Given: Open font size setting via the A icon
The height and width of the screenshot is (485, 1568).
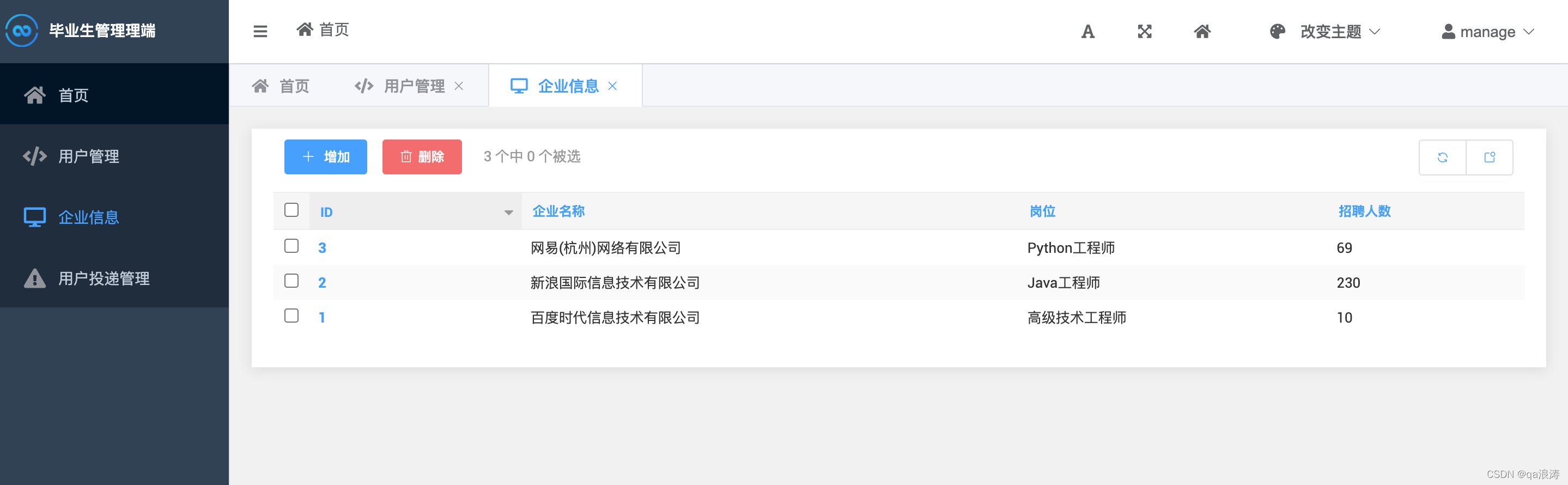Looking at the screenshot, I should (1088, 32).
